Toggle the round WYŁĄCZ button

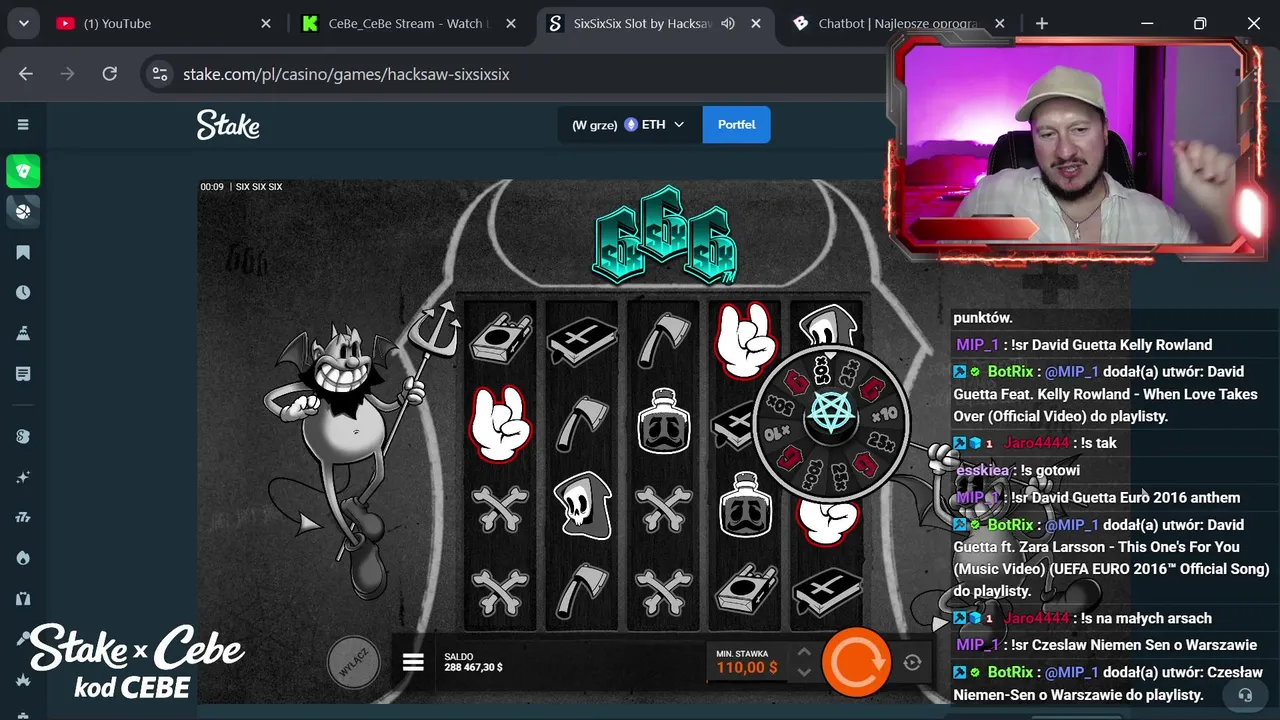[354, 661]
